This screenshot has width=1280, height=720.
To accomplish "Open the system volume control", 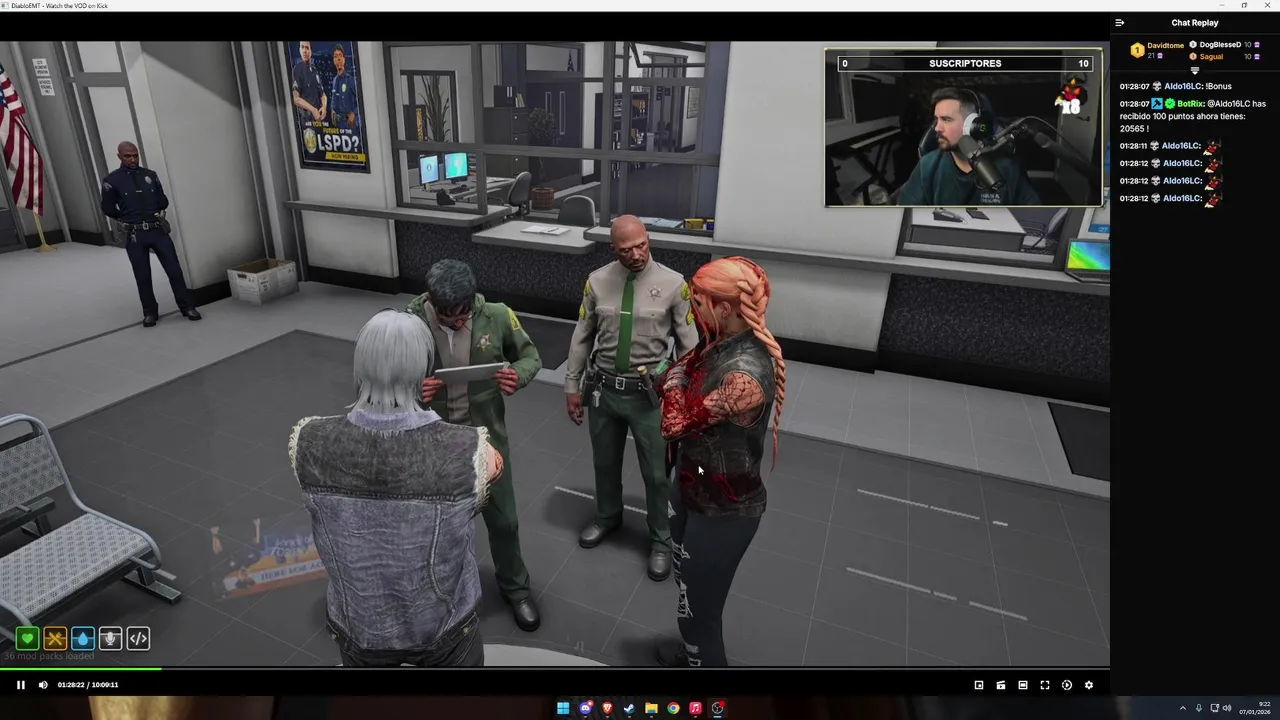I will 1227,708.
